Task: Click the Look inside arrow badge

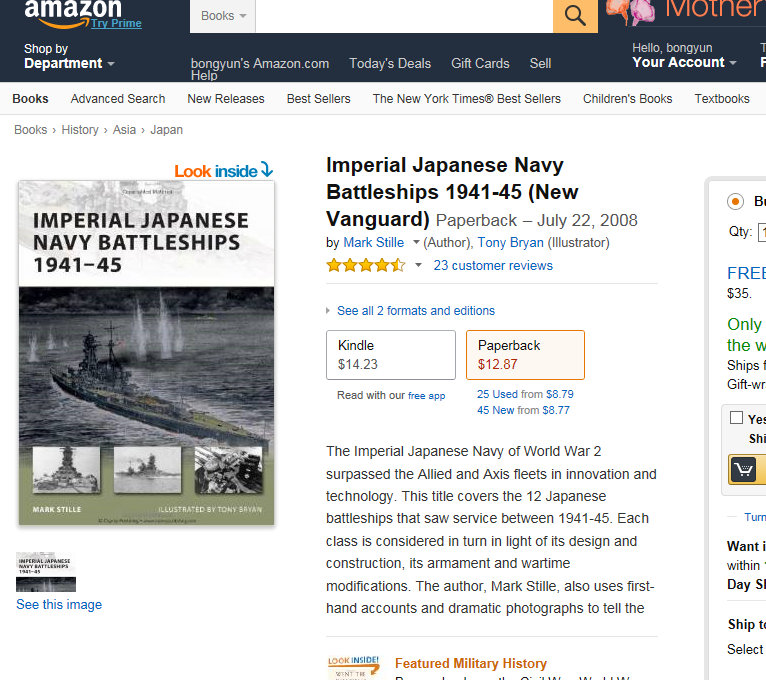Action: (224, 170)
